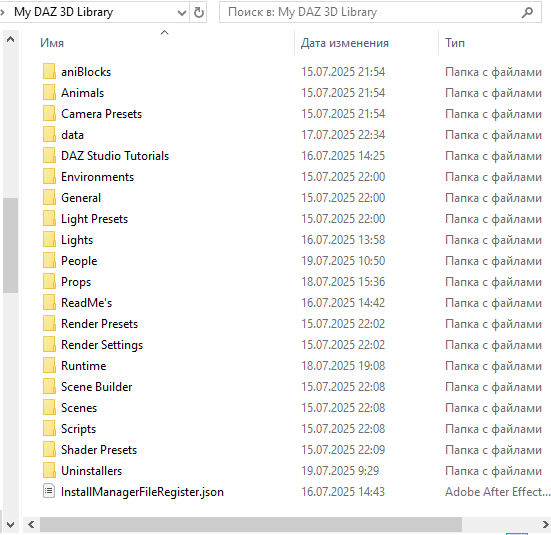Click the aniBlocks folder icon
This screenshot has height=535, width=551.
click(x=49, y=71)
